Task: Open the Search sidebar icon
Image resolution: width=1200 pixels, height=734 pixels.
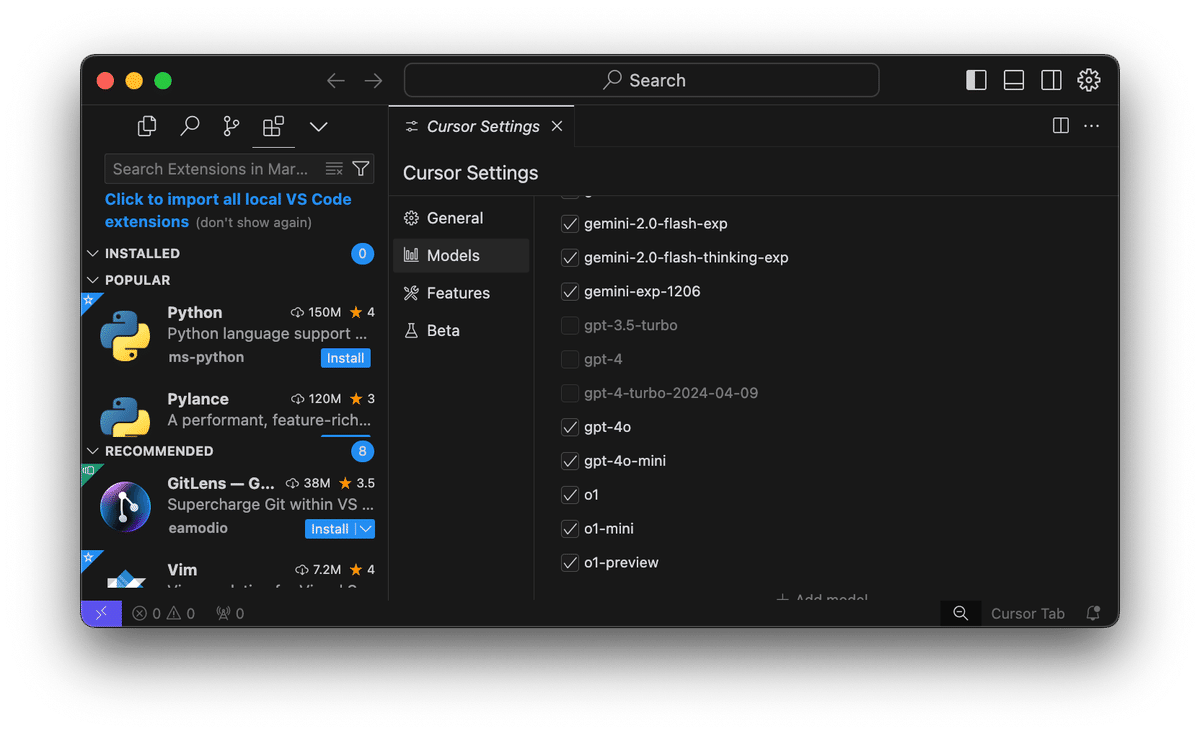Action: pos(189,126)
